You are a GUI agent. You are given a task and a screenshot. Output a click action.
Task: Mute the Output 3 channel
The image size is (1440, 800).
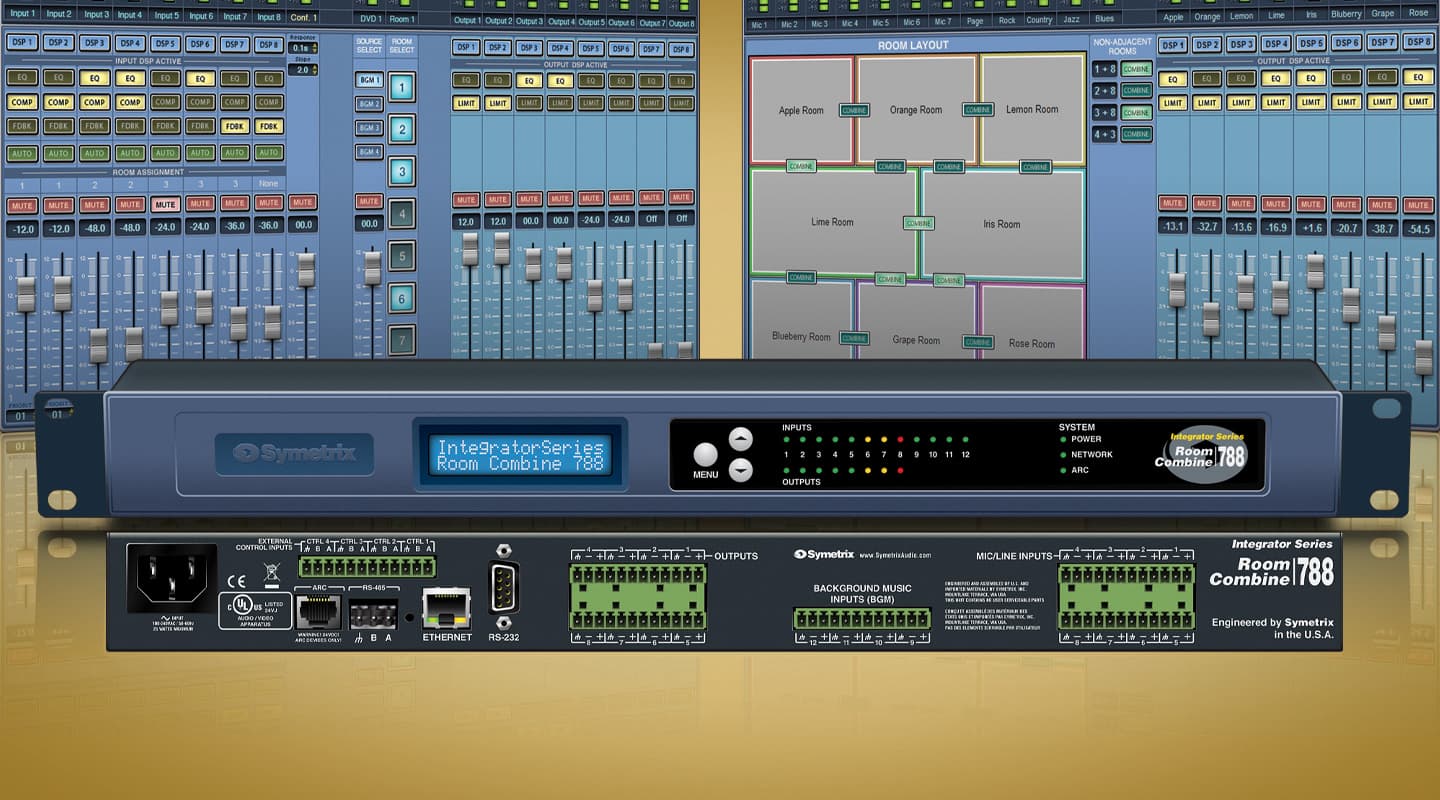pos(529,198)
